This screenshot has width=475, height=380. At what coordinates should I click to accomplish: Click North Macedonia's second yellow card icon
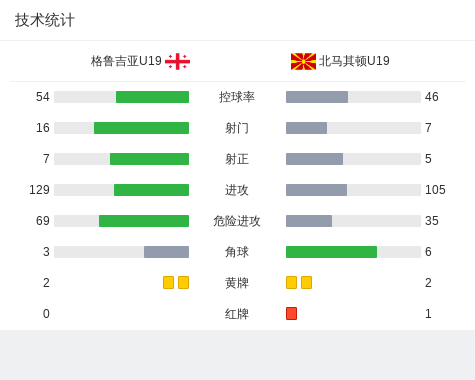click(x=306, y=282)
